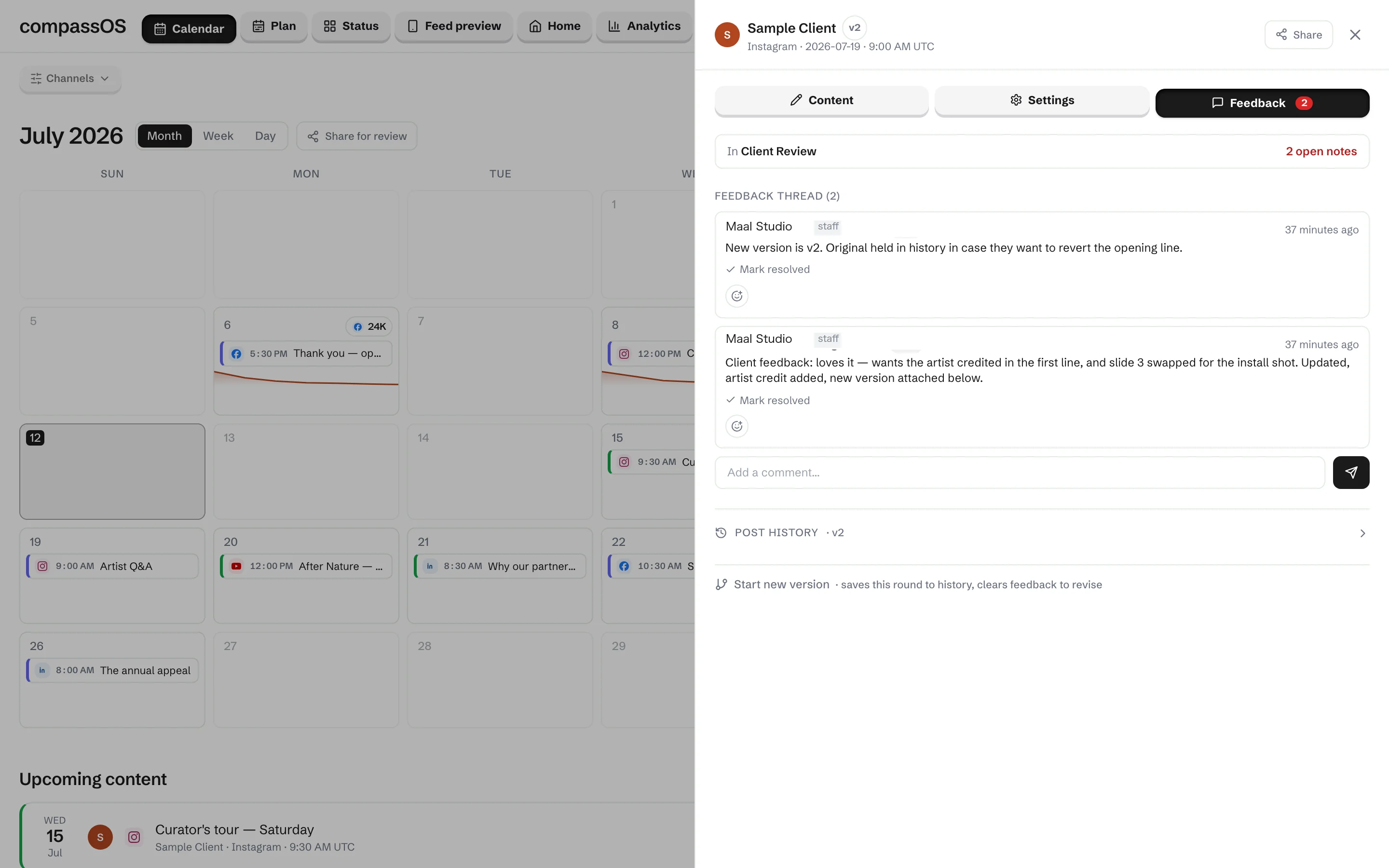Focus the Add a comment field
This screenshot has height=868, width=1389.
(1020, 473)
